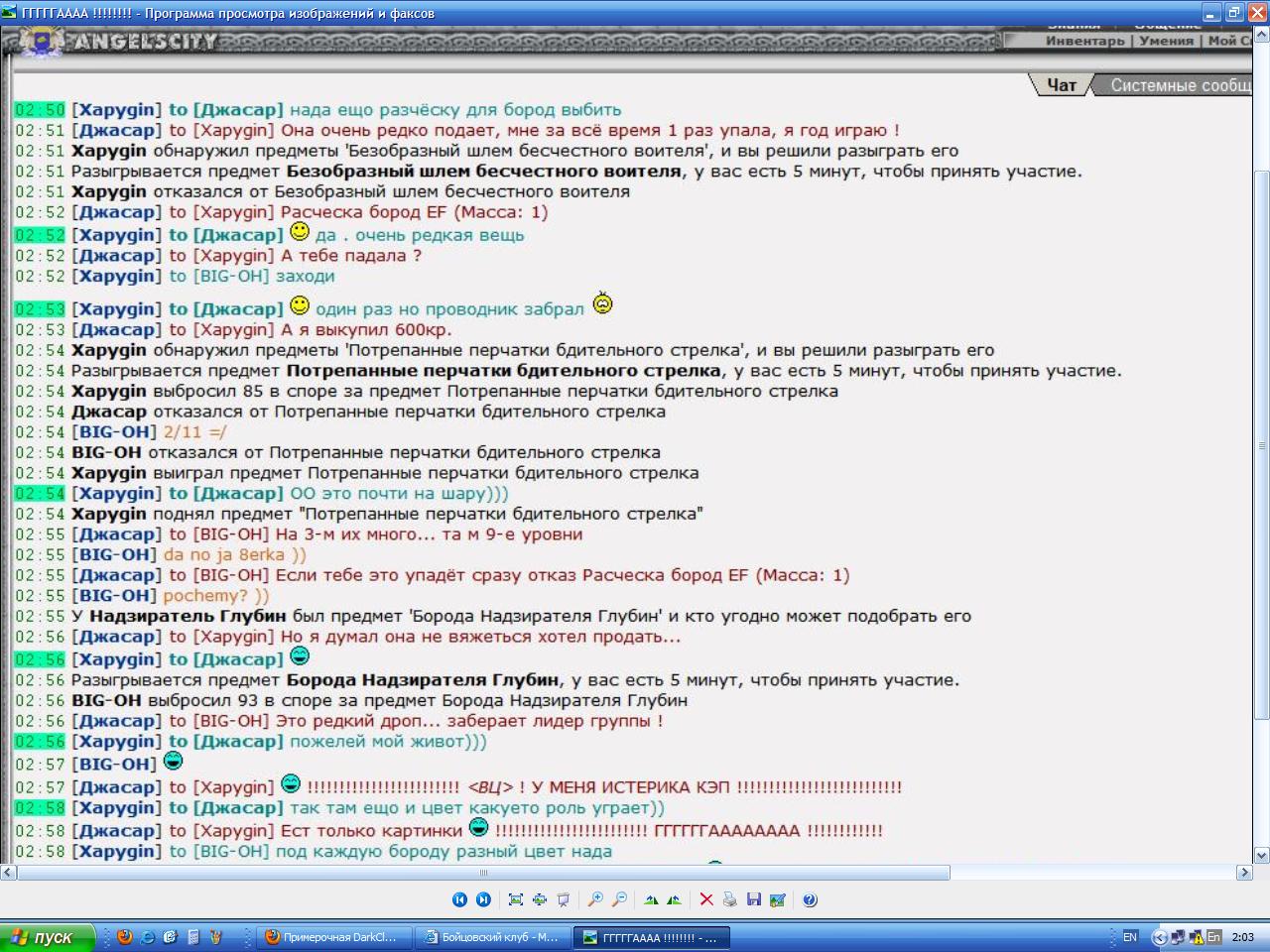
Task: Go to the previous image
Action: (x=459, y=899)
